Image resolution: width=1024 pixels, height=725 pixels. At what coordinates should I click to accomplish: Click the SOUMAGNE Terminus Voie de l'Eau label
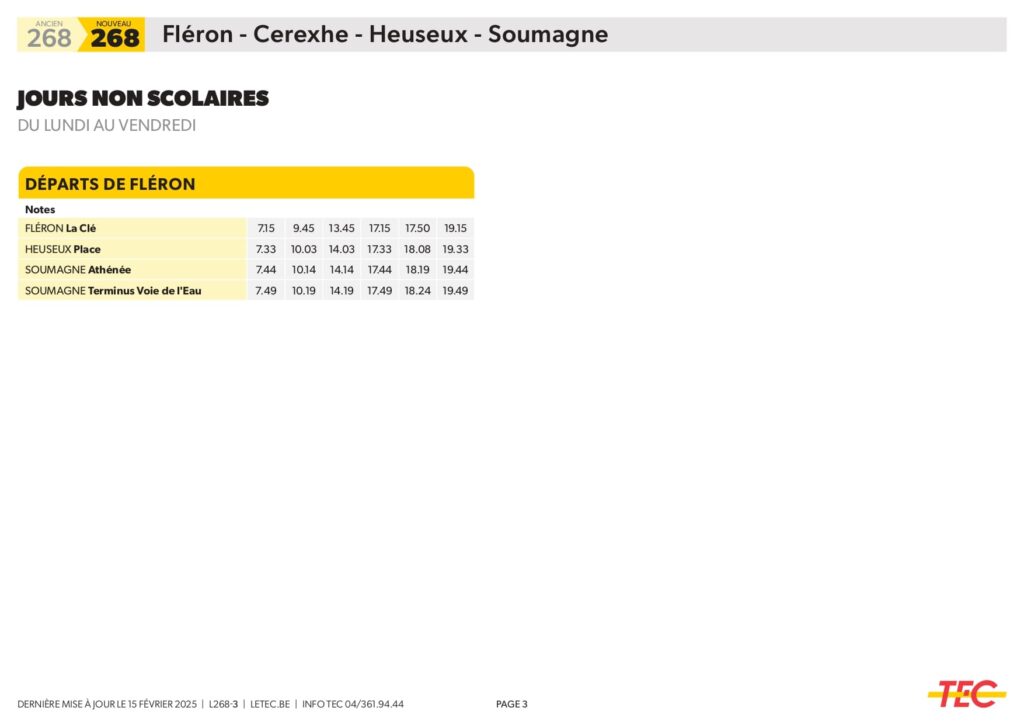pyautogui.click(x=113, y=291)
